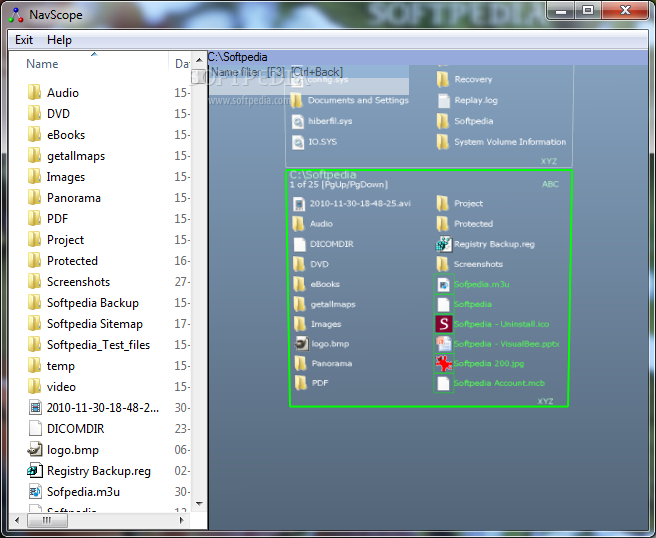Image resolution: width=656 pixels, height=538 pixels.
Task: Select logo.bmp in green panel
Action: pos(321,344)
